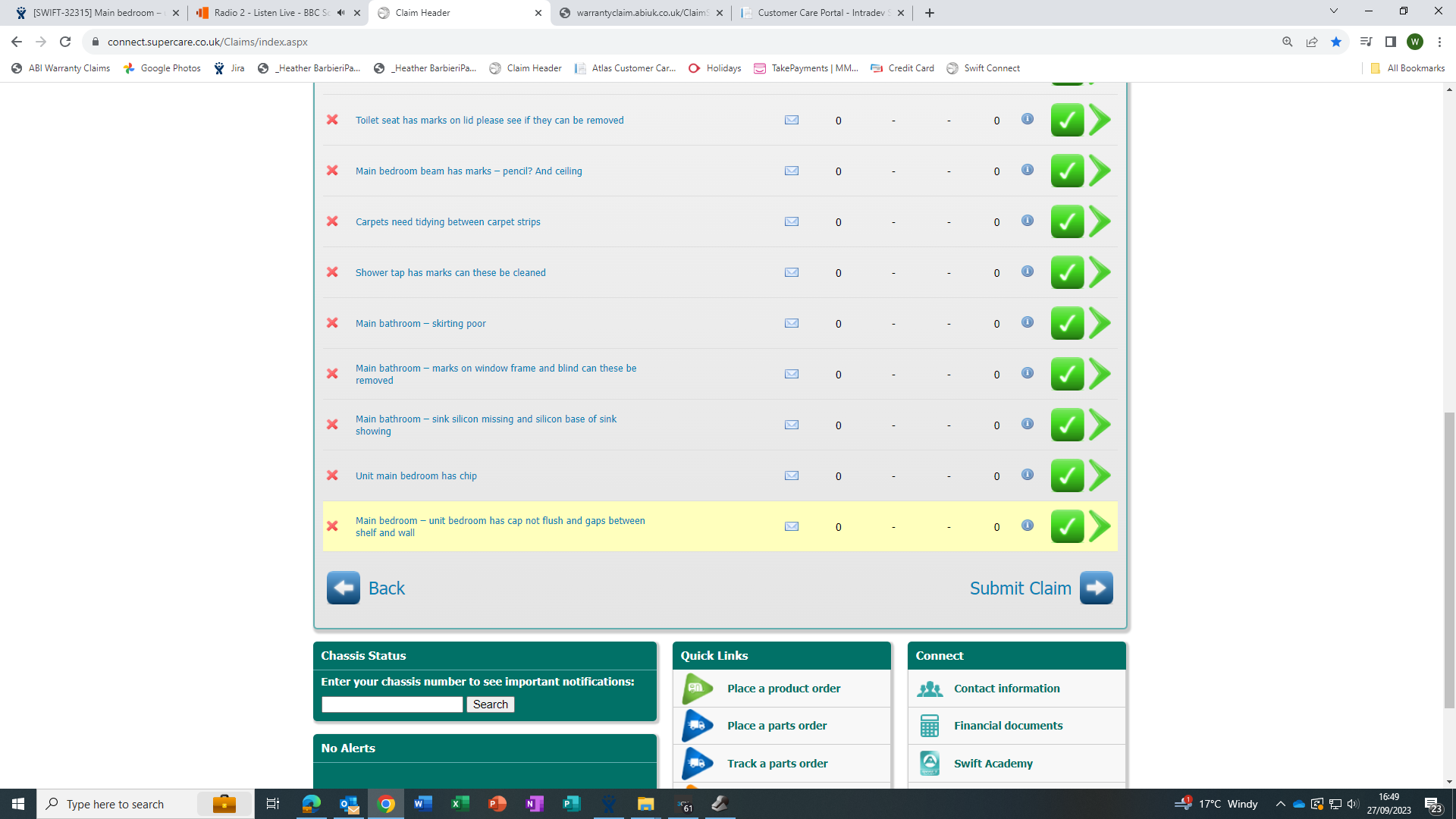This screenshot has width=1456, height=819.
Task: Tick green check for Main bedroom beam marks
Action: point(1066,171)
